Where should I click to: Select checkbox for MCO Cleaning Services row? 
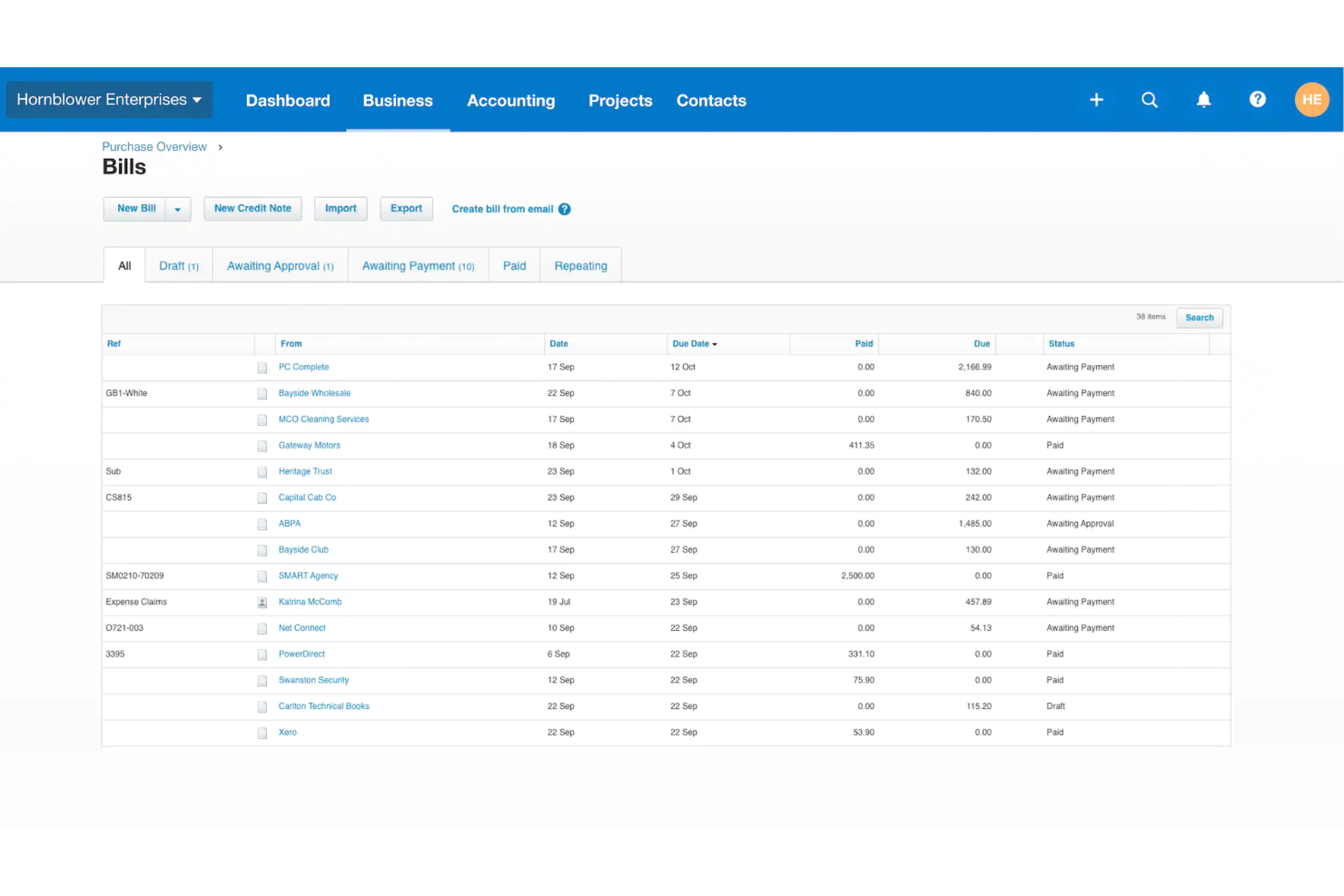pos(262,420)
